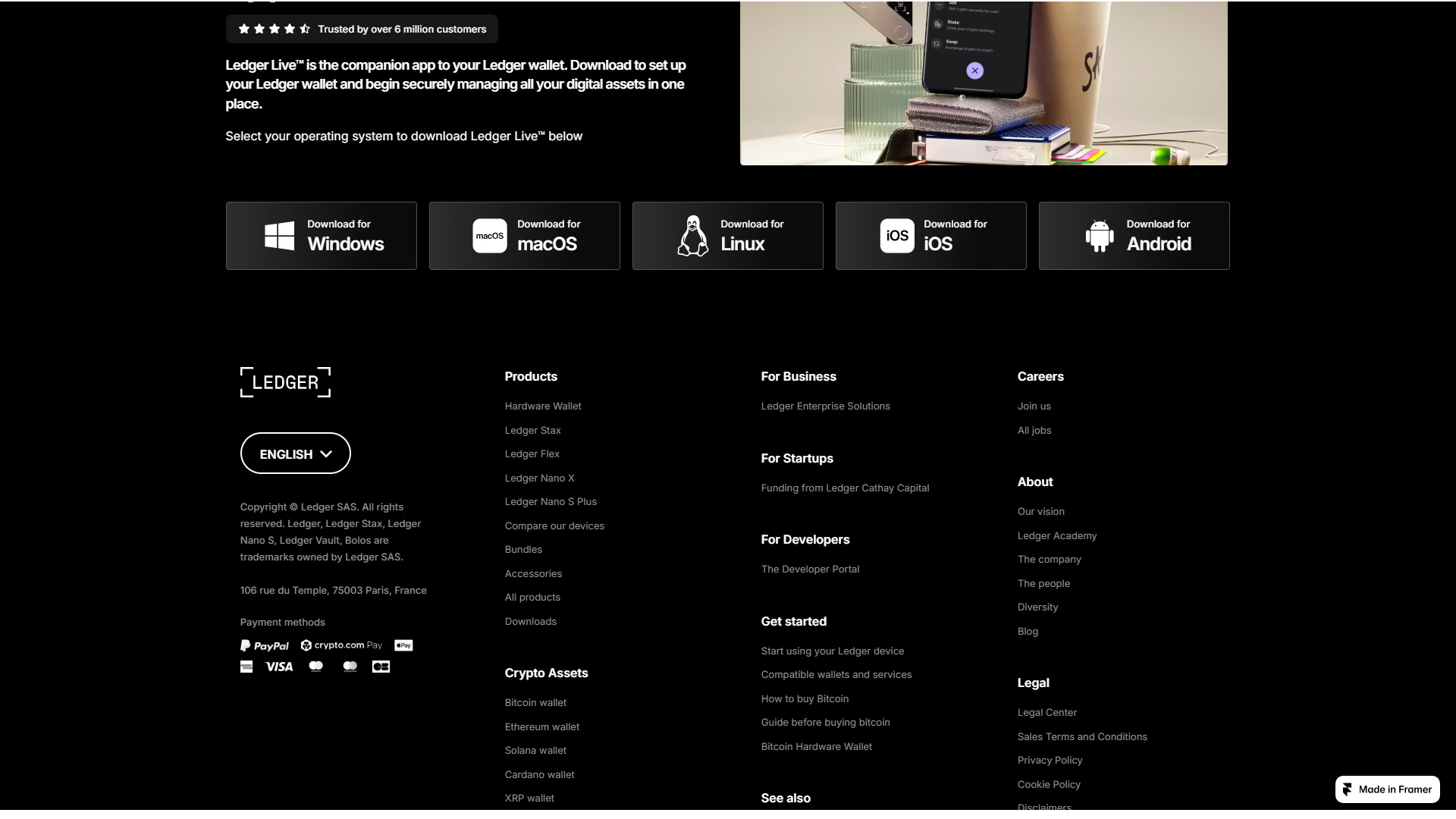The image size is (1456, 819).
Task: Open Sales Terms and Conditions link
Action: click(1082, 737)
